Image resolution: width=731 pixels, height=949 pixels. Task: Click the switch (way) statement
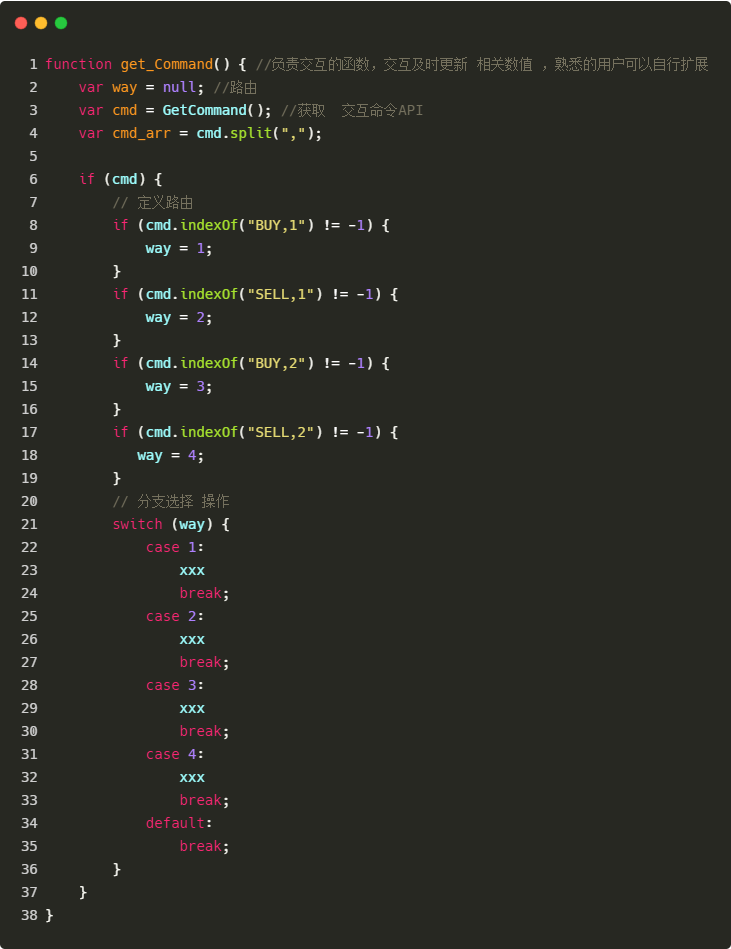171,524
